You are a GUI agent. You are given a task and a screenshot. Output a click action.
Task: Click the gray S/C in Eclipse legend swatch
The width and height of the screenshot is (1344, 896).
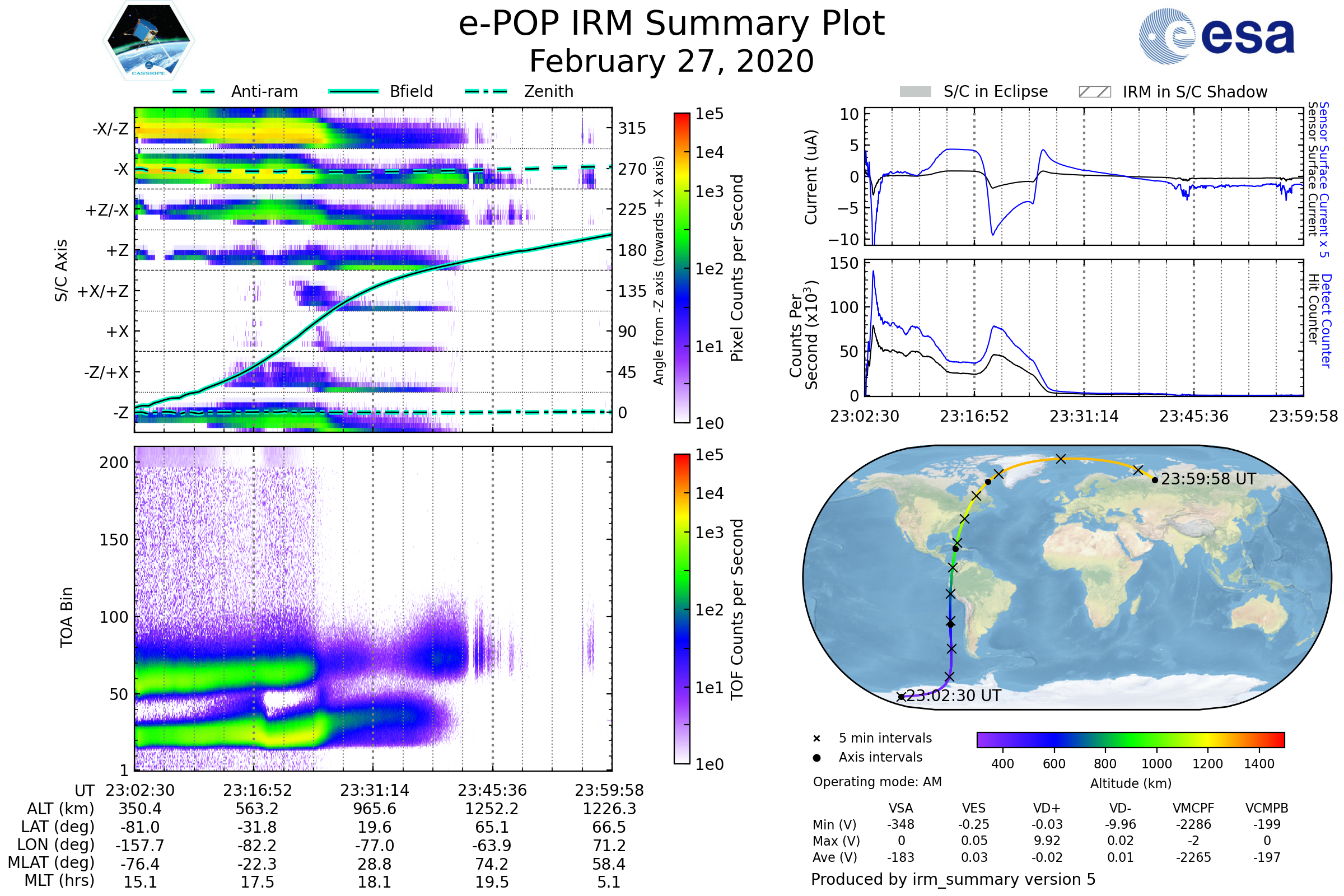pyautogui.click(x=915, y=92)
